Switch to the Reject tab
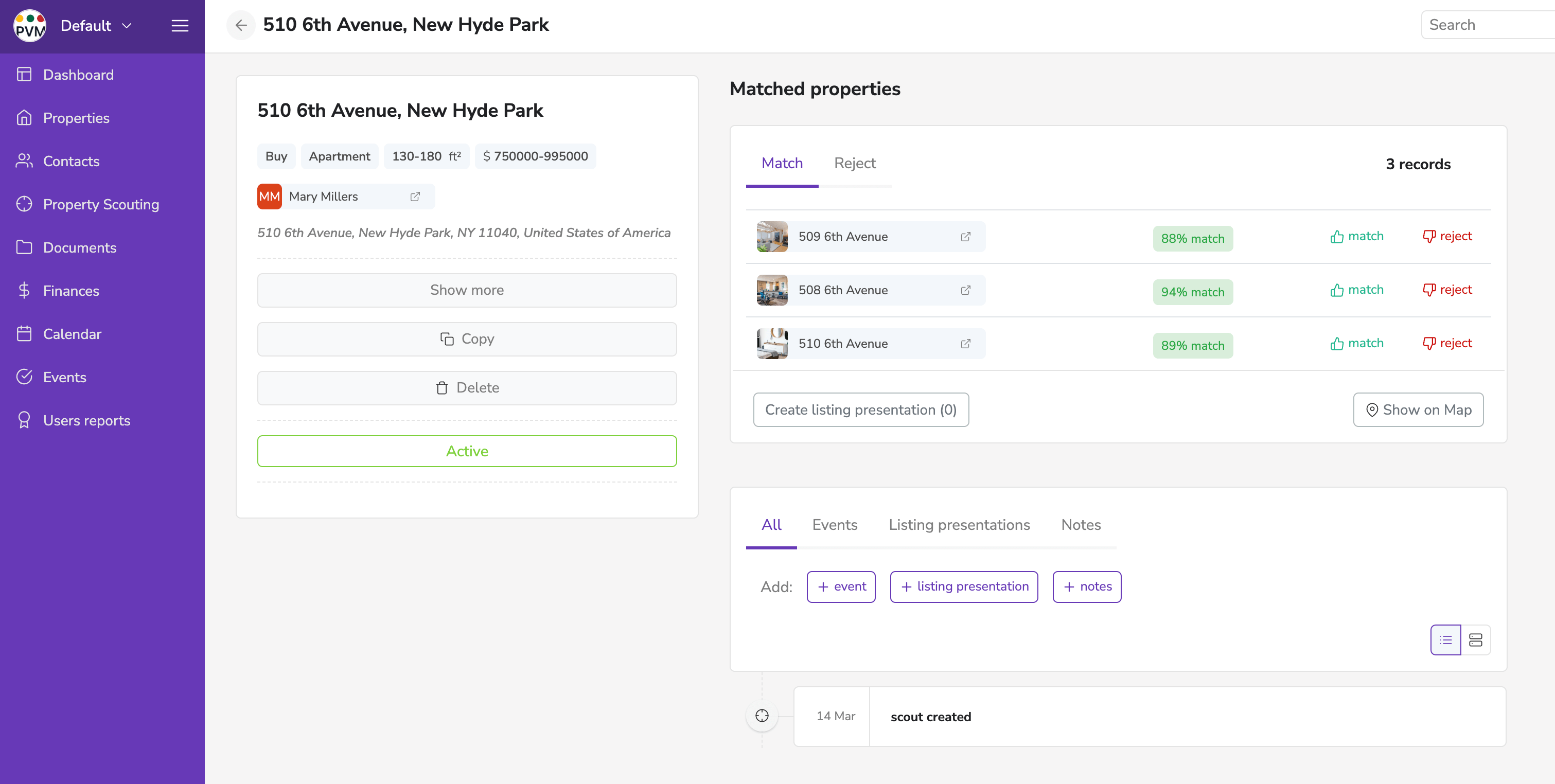This screenshot has height=784, width=1555. [x=854, y=163]
